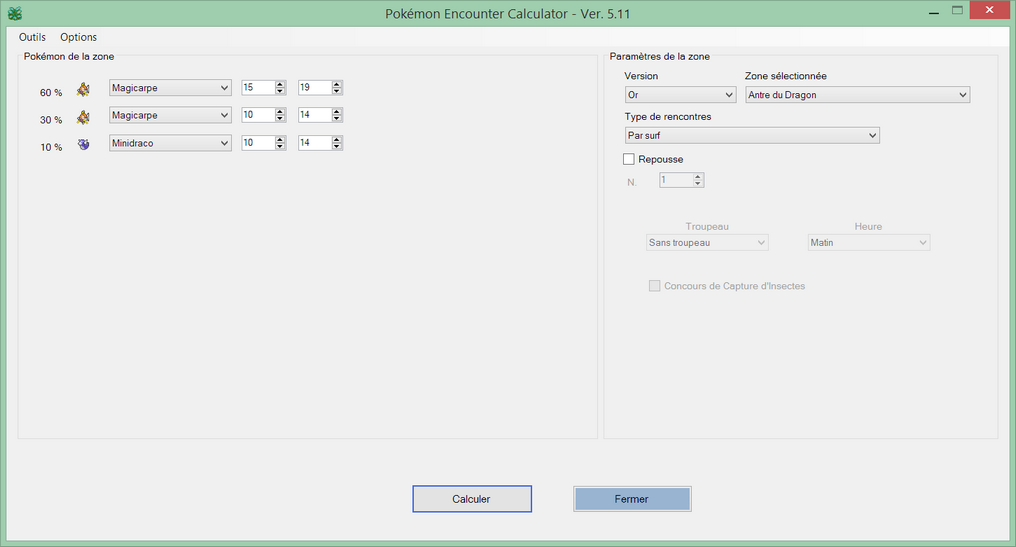
Task: Open the Version dropdown showing Or
Action: tap(680, 95)
